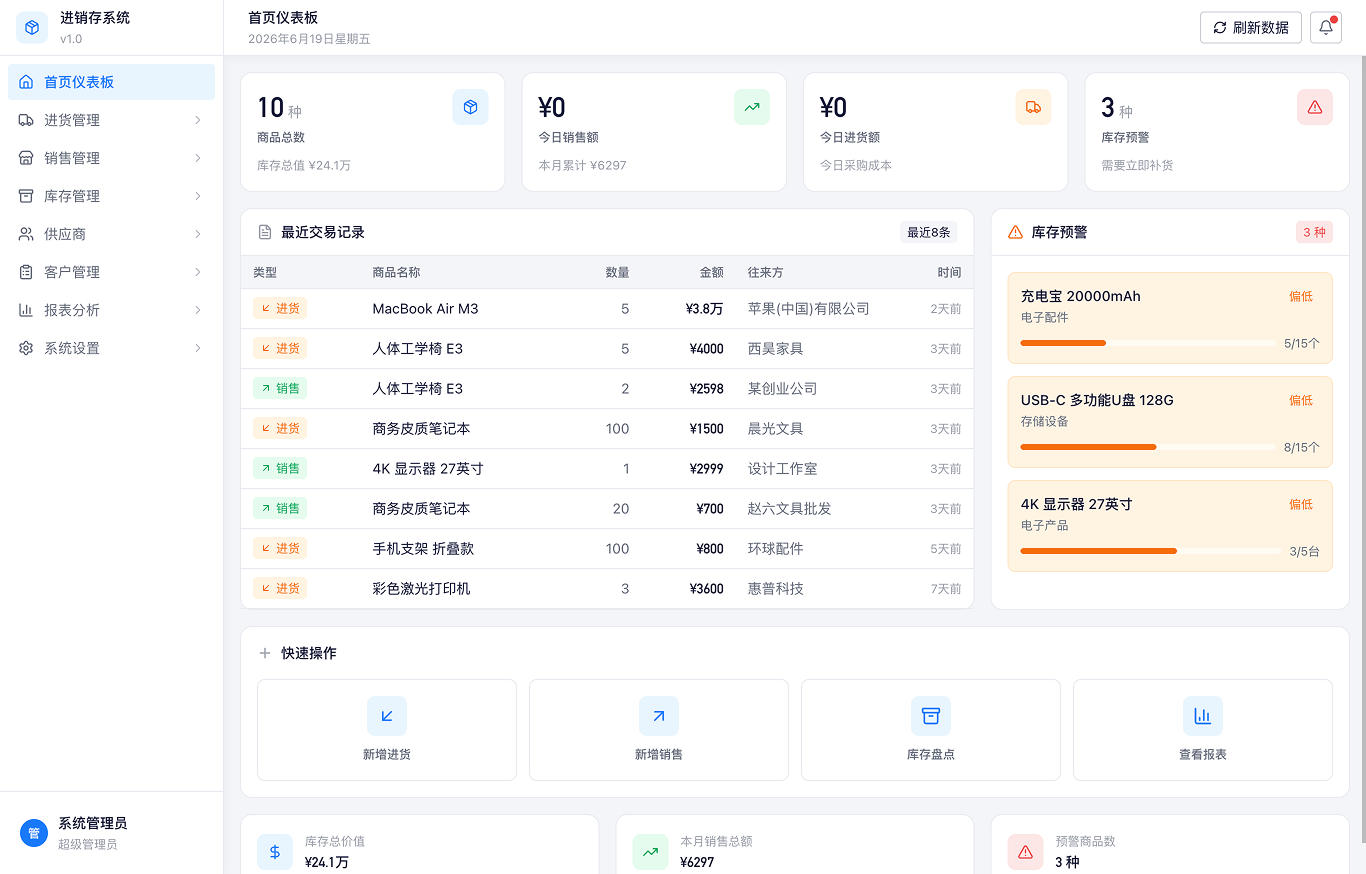Expand the 供应商 submenu chevron
This screenshot has width=1366, height=874.
(x=198, y=234)
